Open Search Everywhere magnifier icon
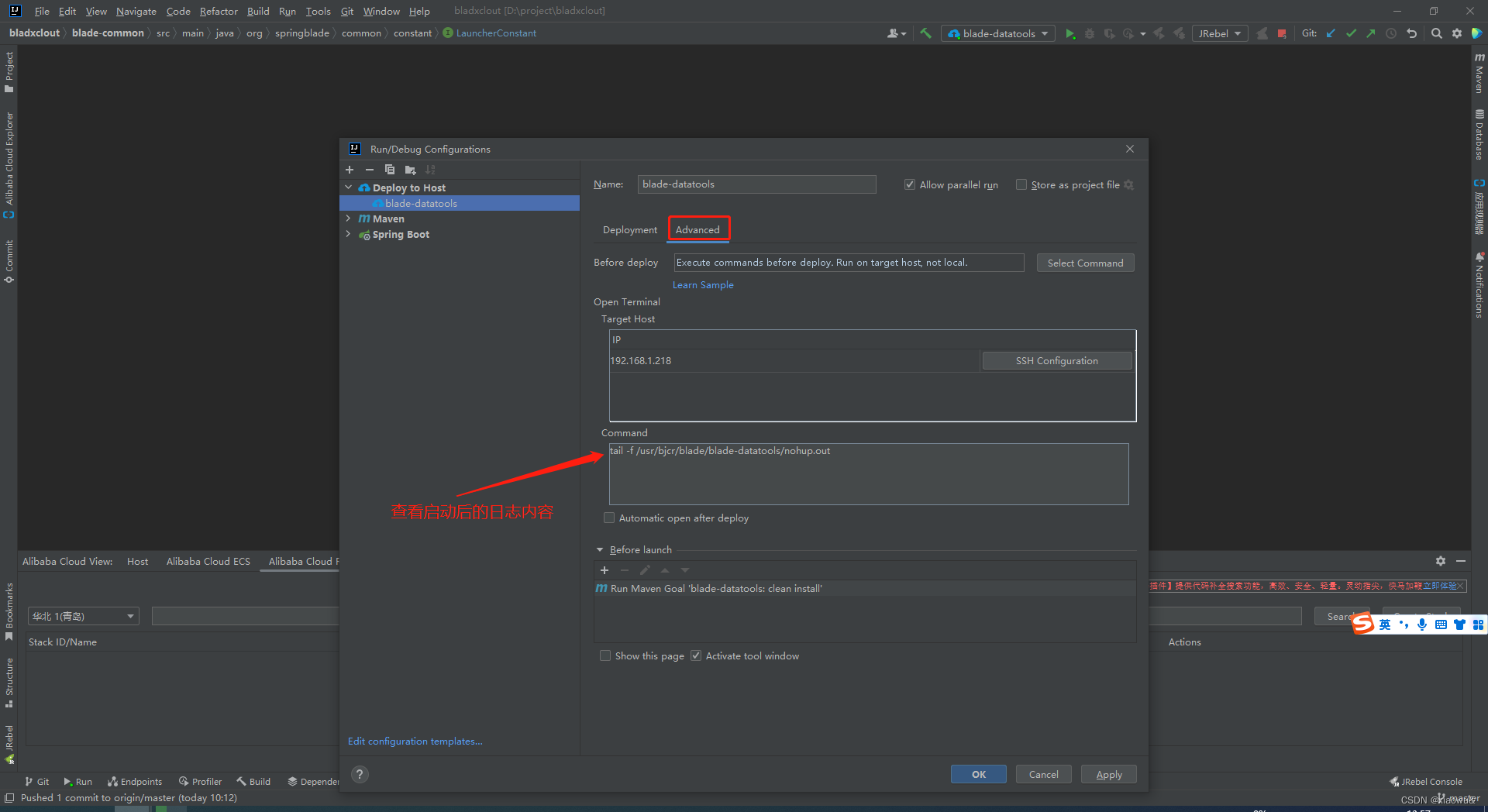The width and height of the screenshot is (1488, 812). pyautogui.click(x=1437, y=33)
